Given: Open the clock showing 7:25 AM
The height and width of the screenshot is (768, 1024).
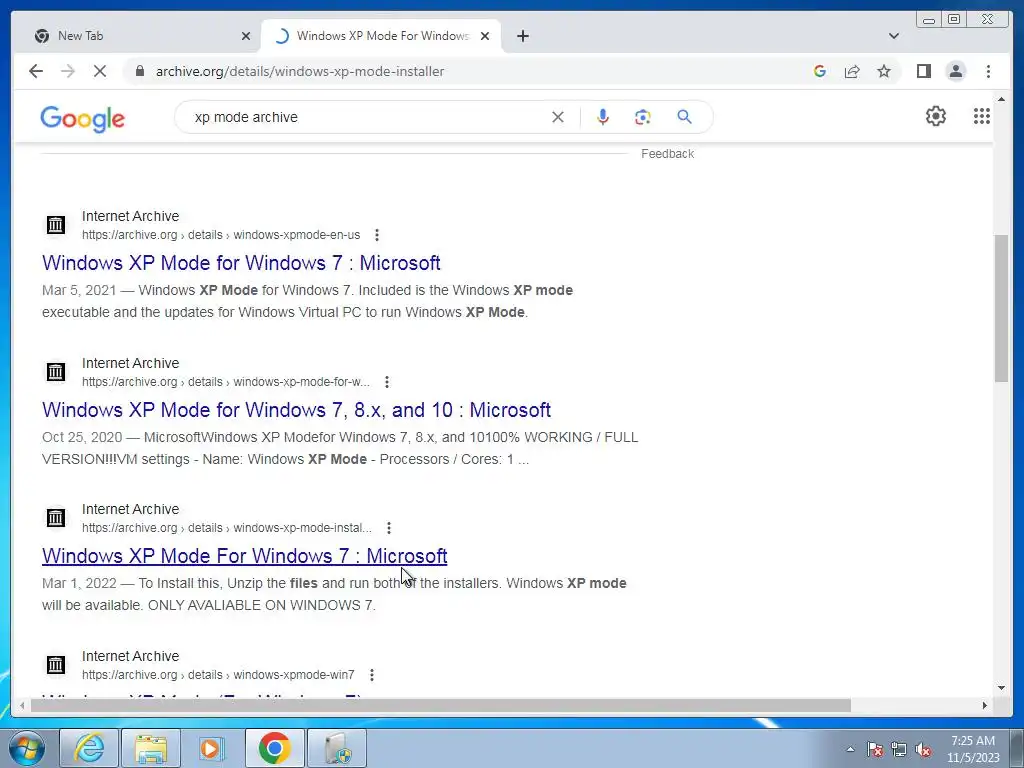Looking at the screenshot, I should point(973,749).
